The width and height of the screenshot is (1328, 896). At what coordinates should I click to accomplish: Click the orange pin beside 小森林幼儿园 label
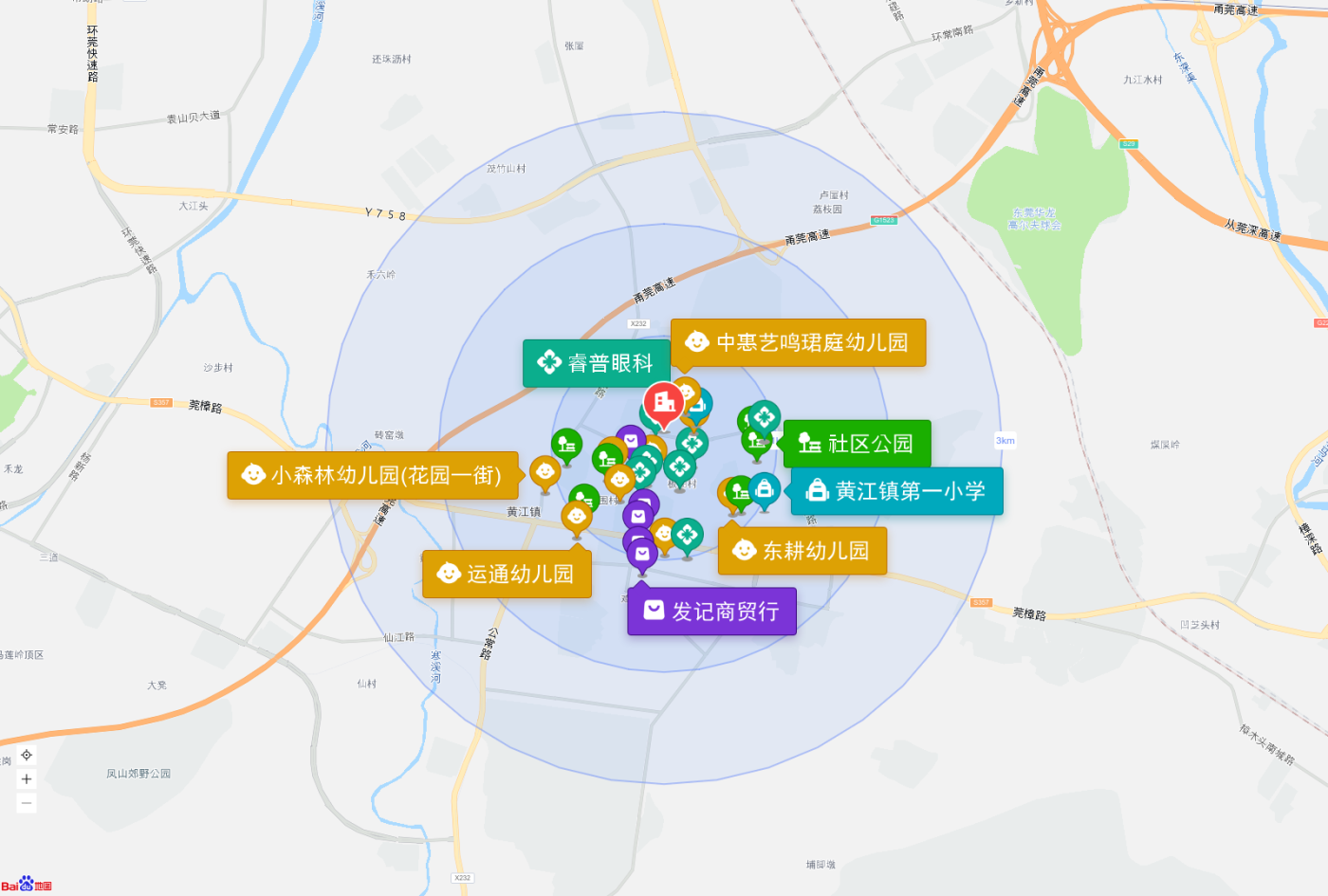coord(544,473)
